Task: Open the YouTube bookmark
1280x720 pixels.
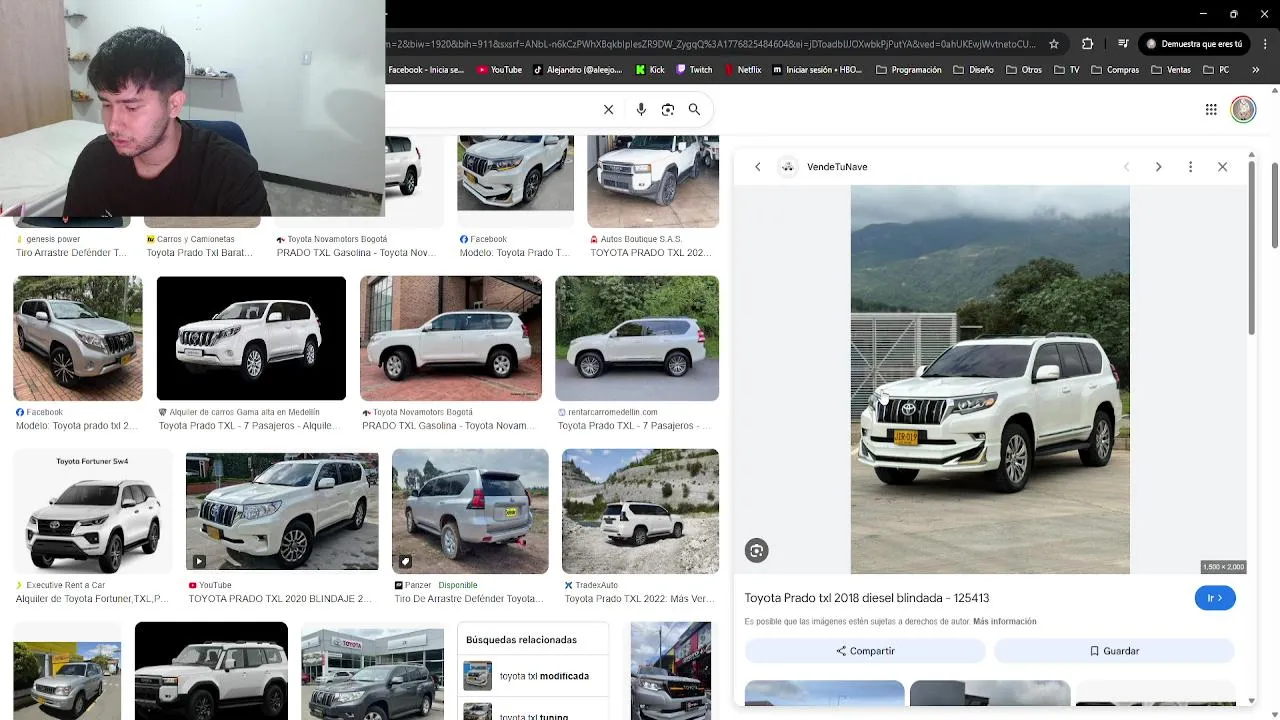Action: 499,70
